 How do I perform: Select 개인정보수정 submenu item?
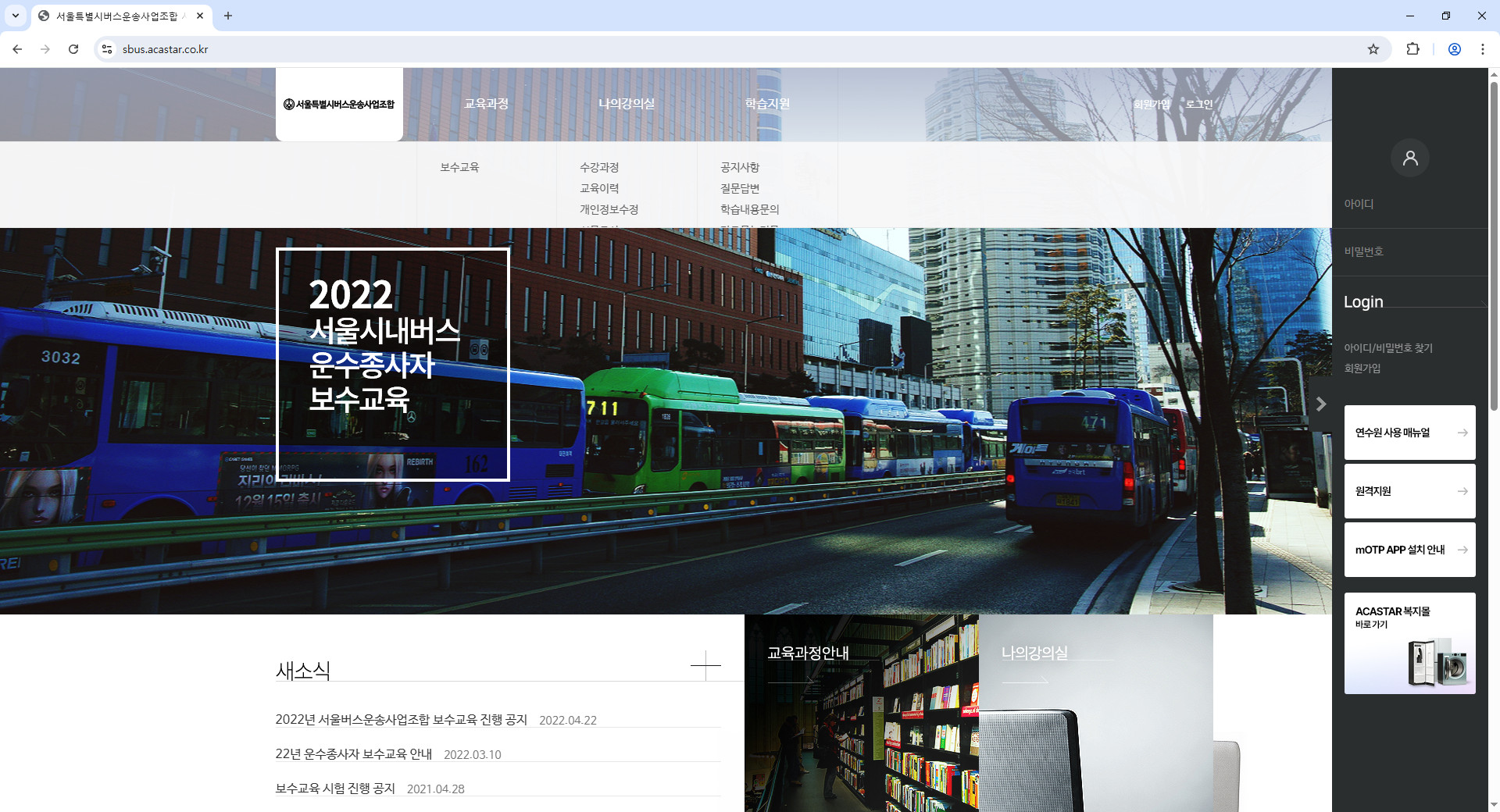609,209
